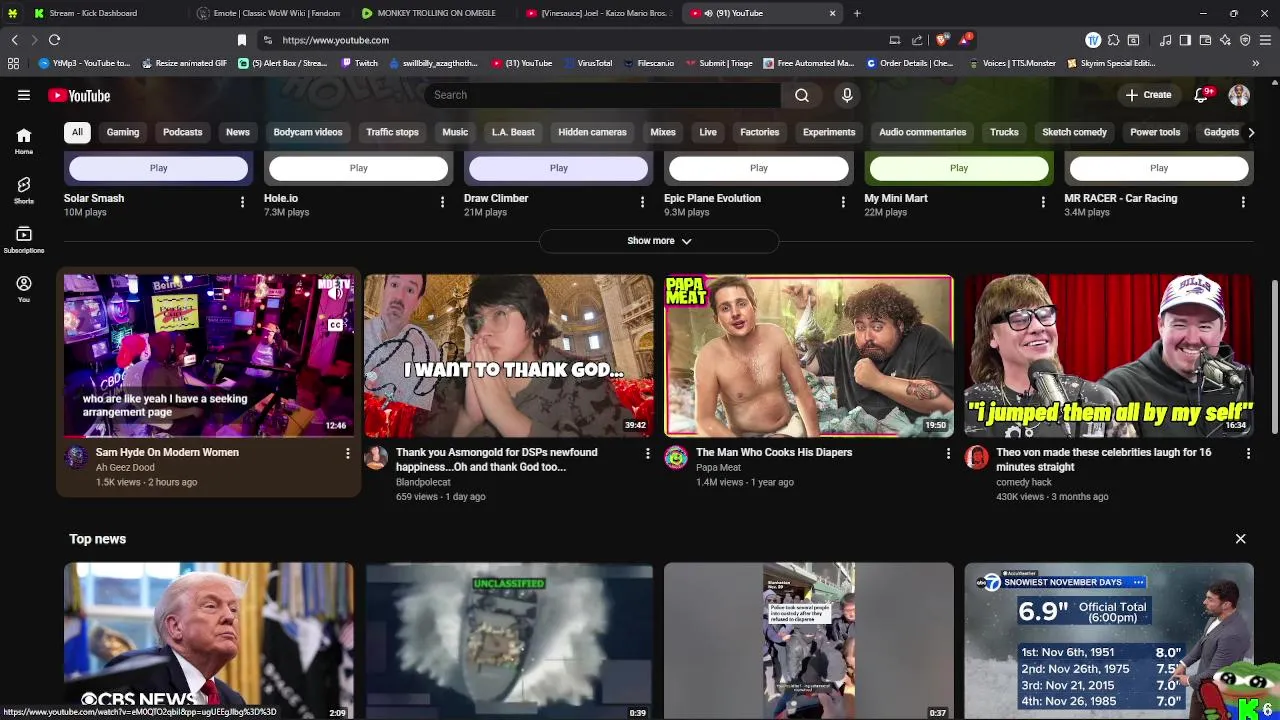The width and height of the screenshot is (1280, 720).
Task: Open the YouTube guide hamburger menu
Action: point(24,95)
